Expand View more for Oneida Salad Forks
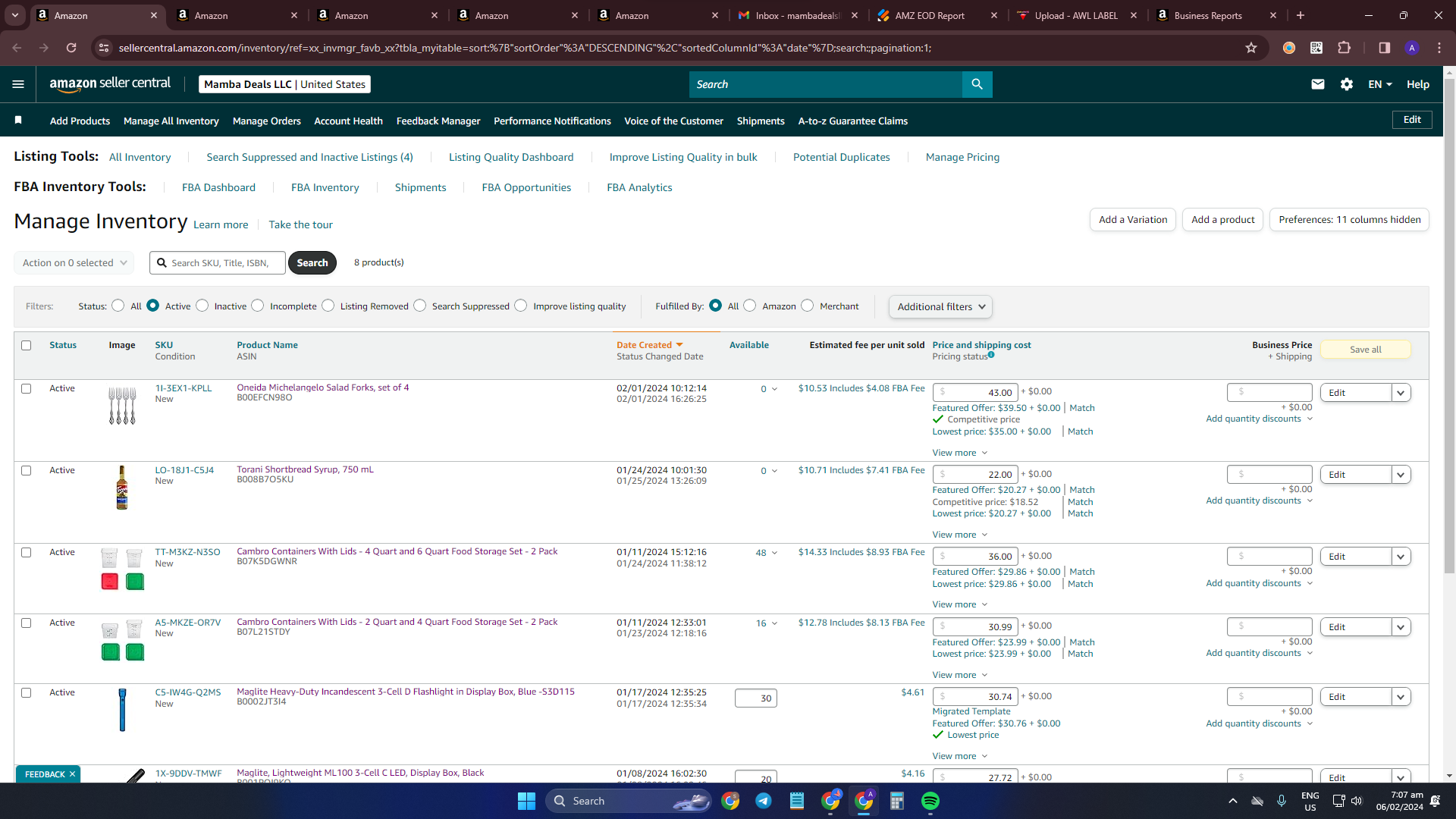Screen dimensions: 1456x819 coord(960,453)
